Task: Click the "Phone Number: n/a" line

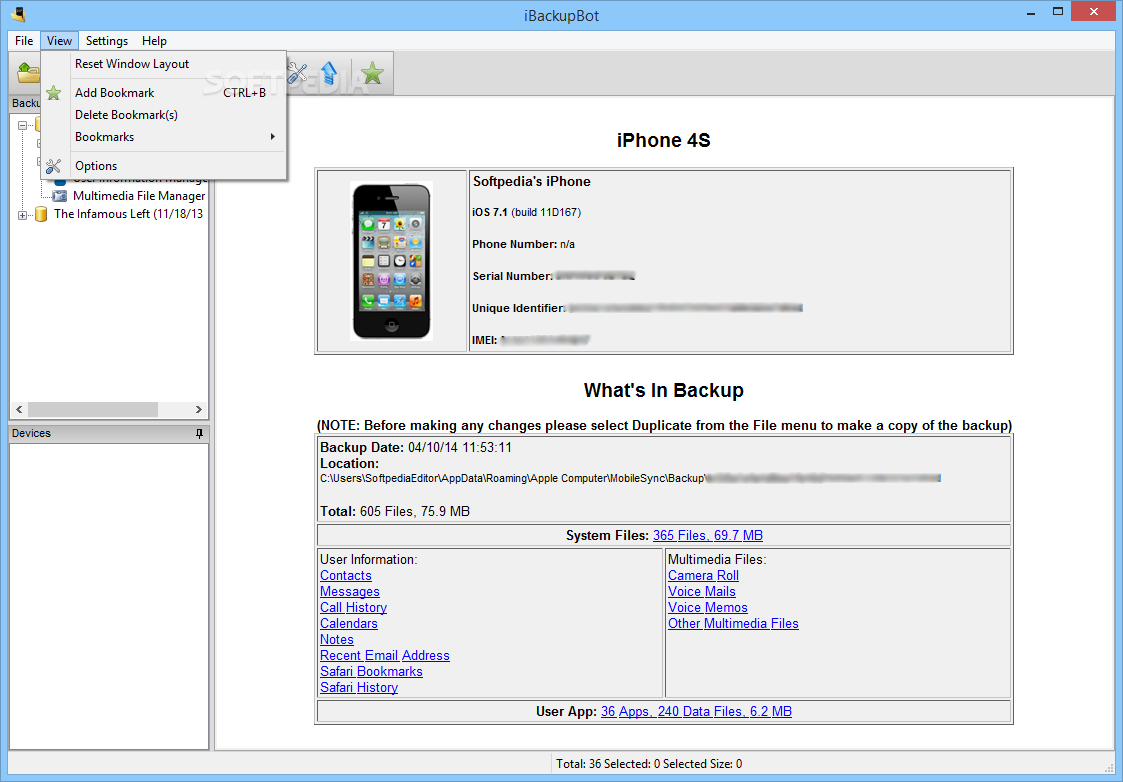Action: [524, 244]
